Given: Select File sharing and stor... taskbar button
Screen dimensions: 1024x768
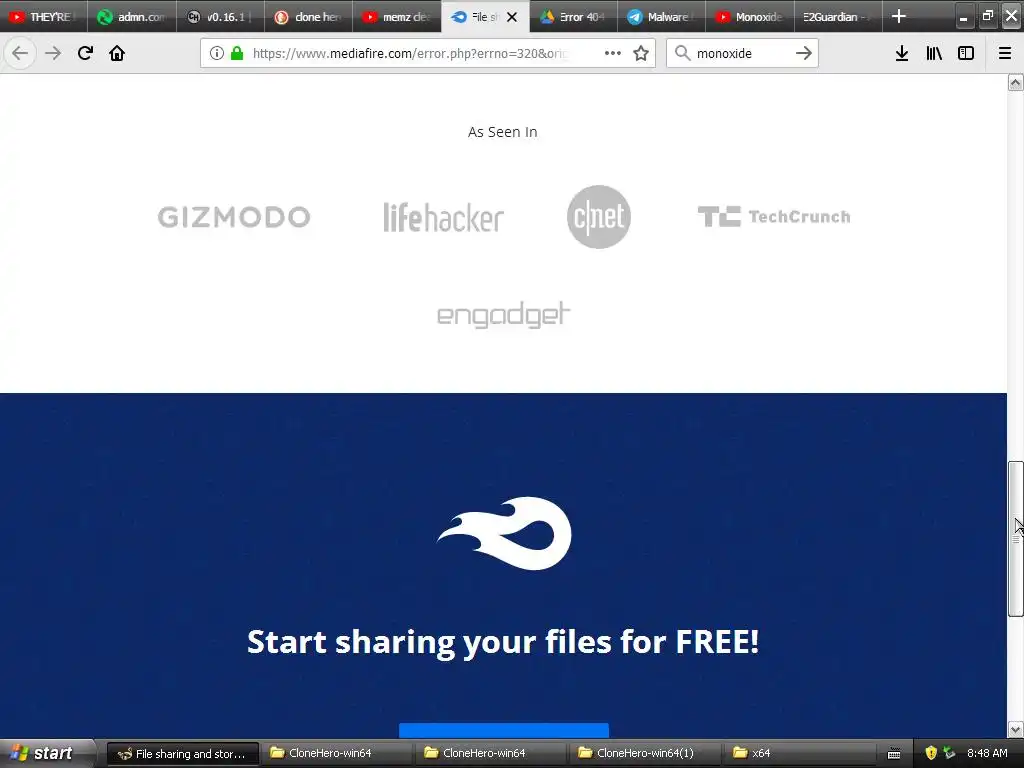Looking at the screenshot, I should click(x=183, y=754).
